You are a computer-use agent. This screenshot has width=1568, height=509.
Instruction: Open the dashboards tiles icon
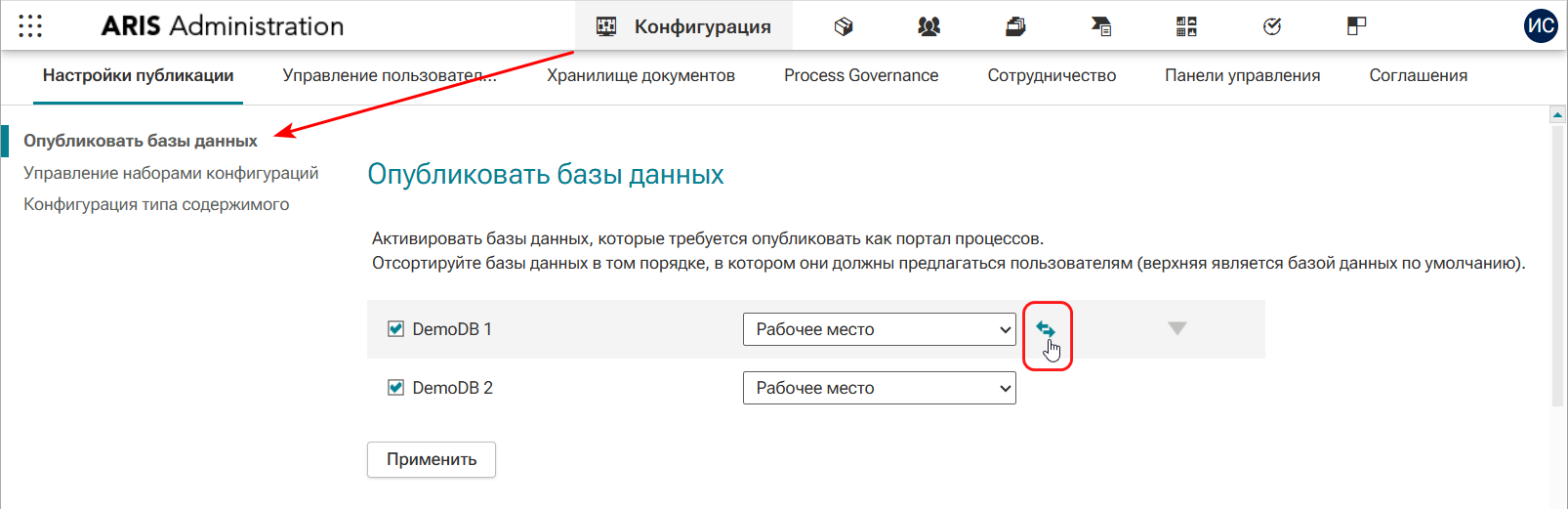(x=1186, y=26)
